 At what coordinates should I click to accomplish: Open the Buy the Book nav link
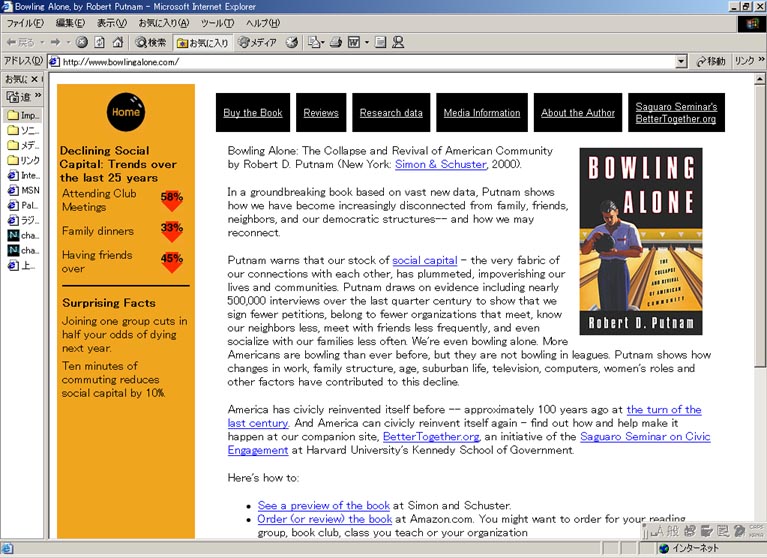(253, 113)
